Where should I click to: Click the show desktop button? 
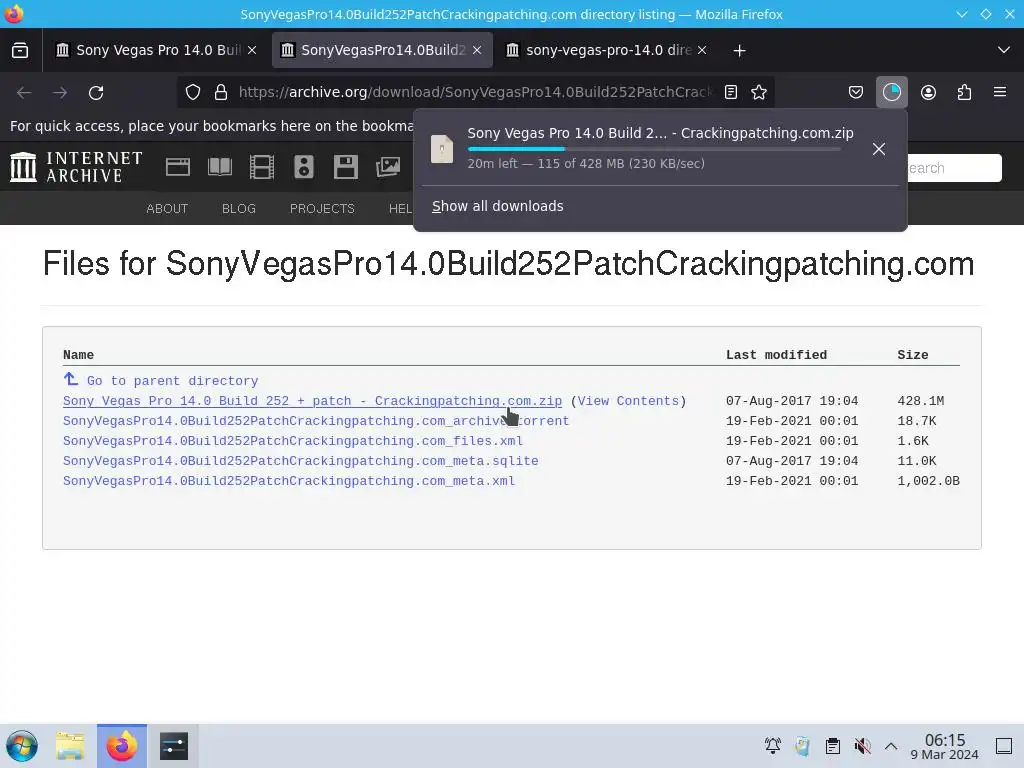(1004, 745)
